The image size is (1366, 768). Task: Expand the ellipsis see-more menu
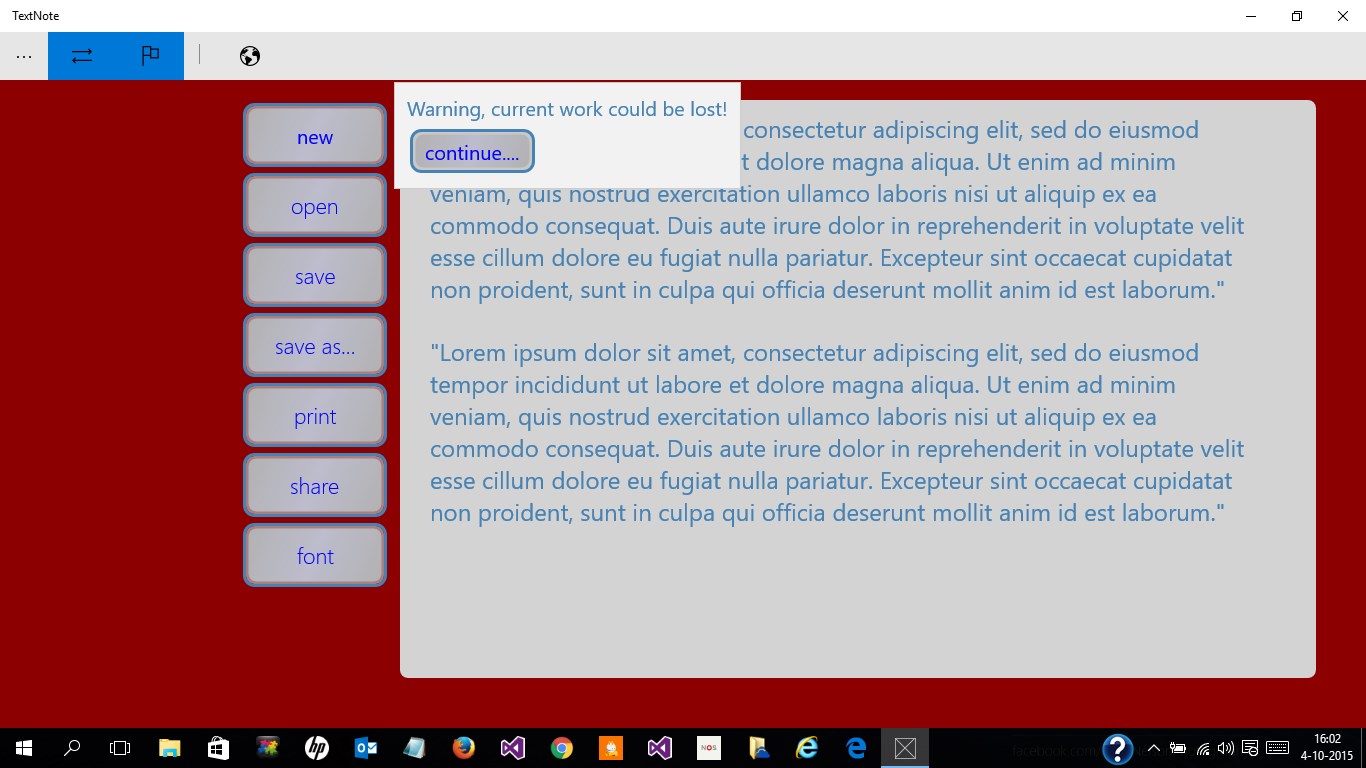point(23,55)
